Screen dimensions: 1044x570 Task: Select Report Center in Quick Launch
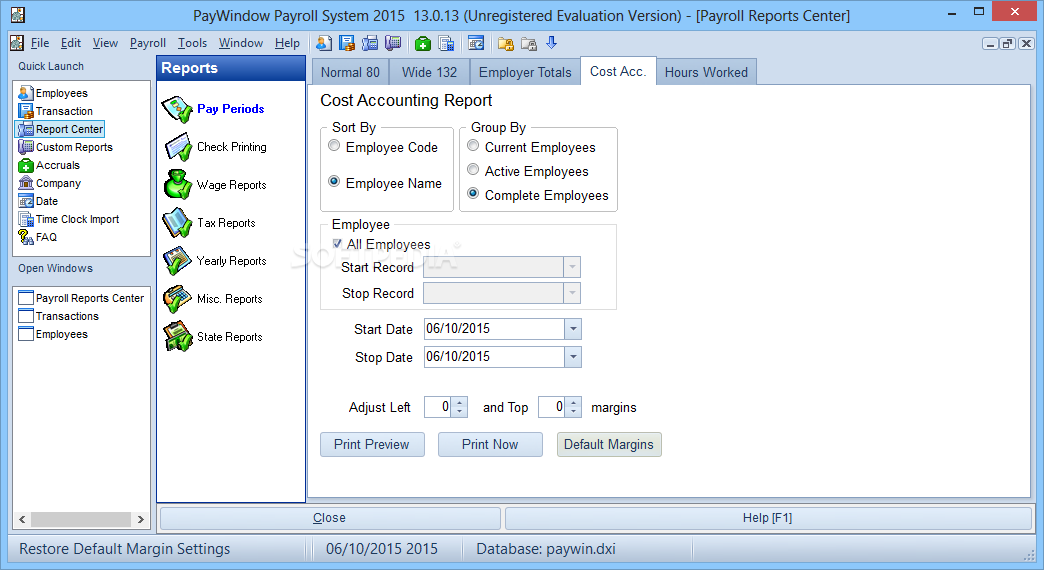(x=61, y=129)
